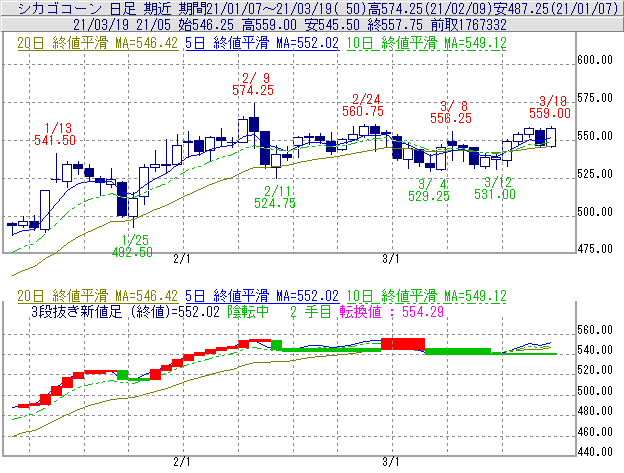Image resolution: width=624 pixels, height=473 pixels.
Task: Click the 2/1 date label under lower chart
Action: pyautogui.click(x=182, y=462)
